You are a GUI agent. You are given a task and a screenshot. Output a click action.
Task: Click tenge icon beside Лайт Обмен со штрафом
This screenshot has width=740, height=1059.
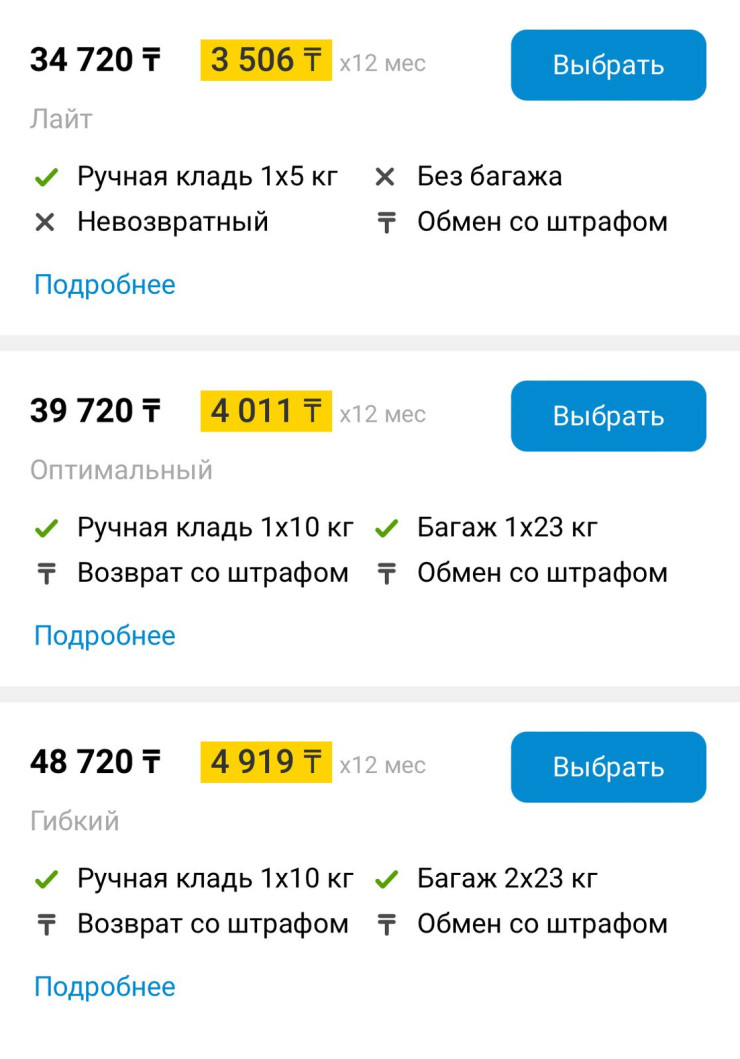(386, 222)
